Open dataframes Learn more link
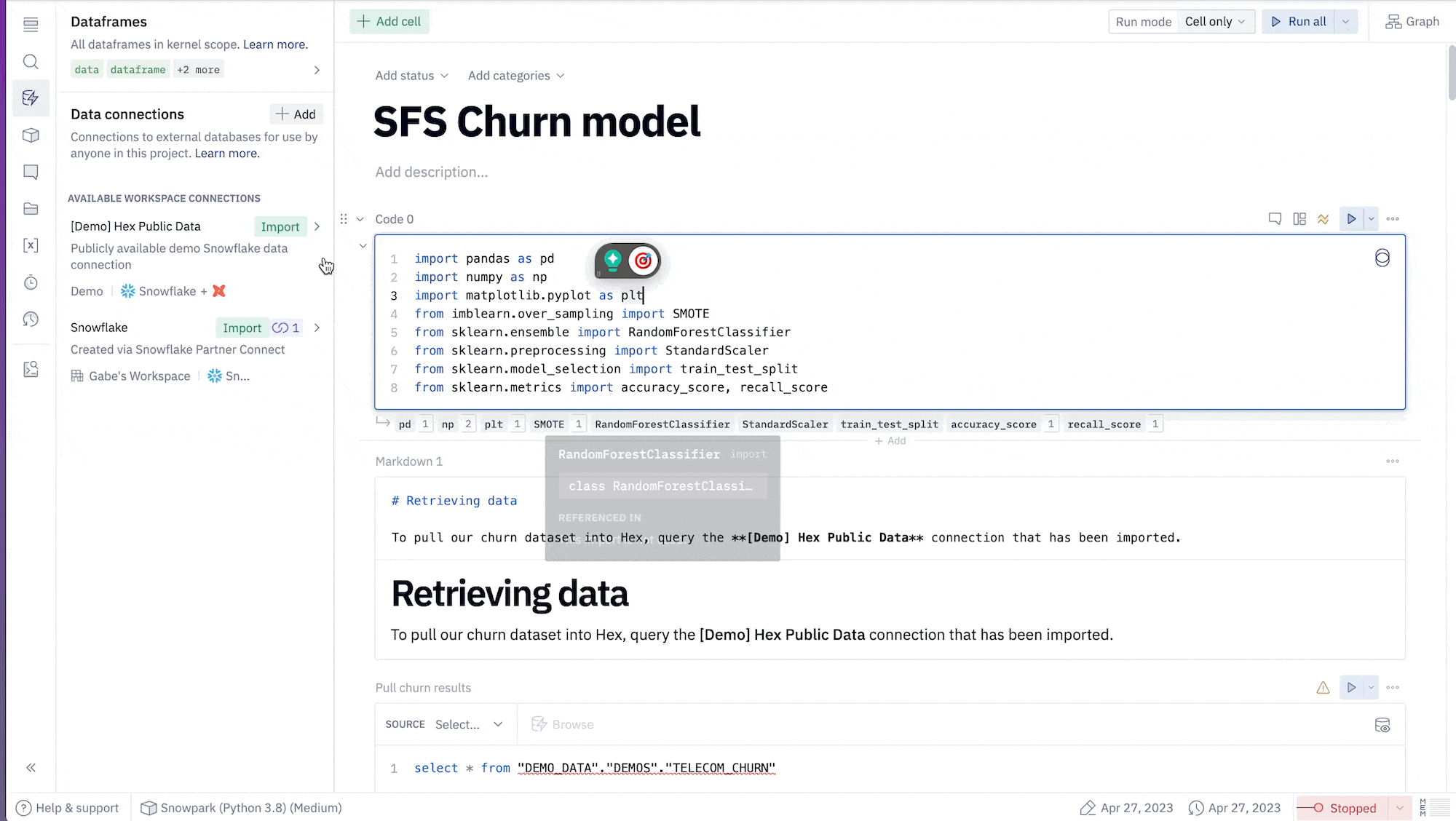1456x821 pixels. [x=274, y=44]
